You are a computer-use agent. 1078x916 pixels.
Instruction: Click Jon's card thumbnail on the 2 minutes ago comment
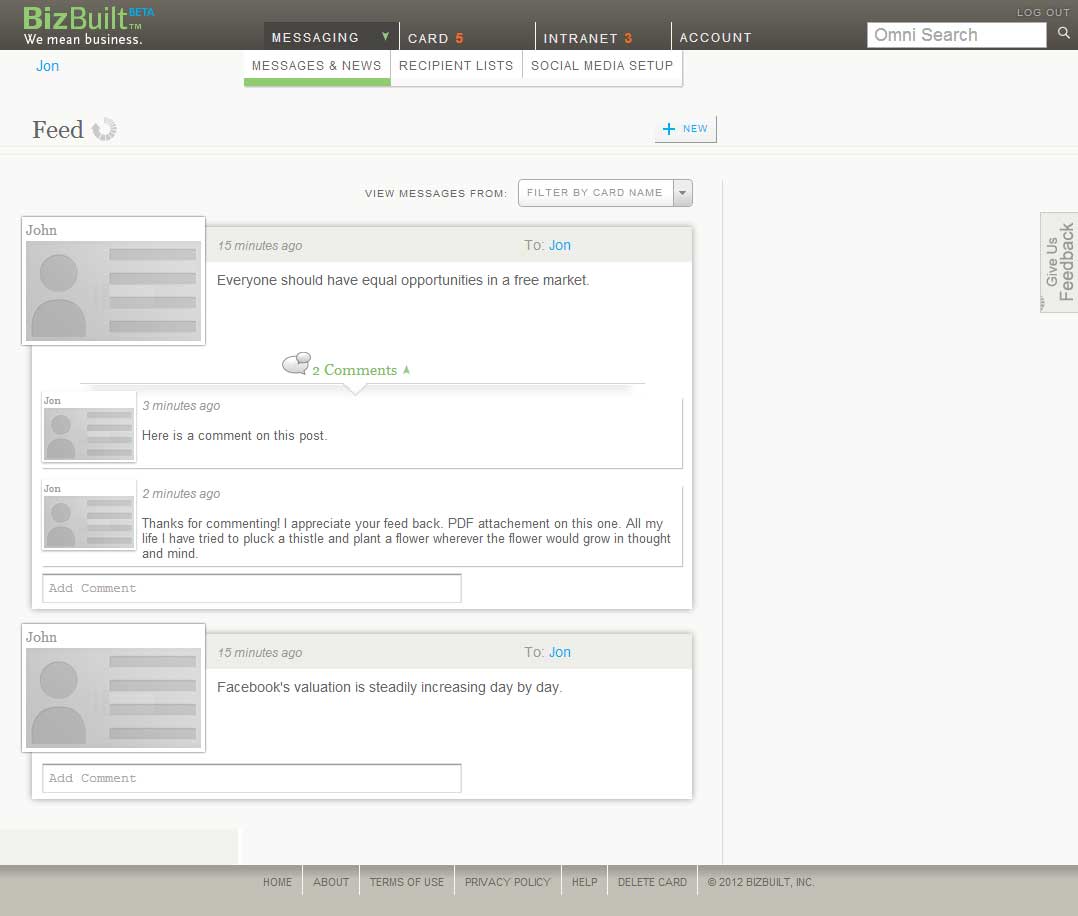[89, 515]
